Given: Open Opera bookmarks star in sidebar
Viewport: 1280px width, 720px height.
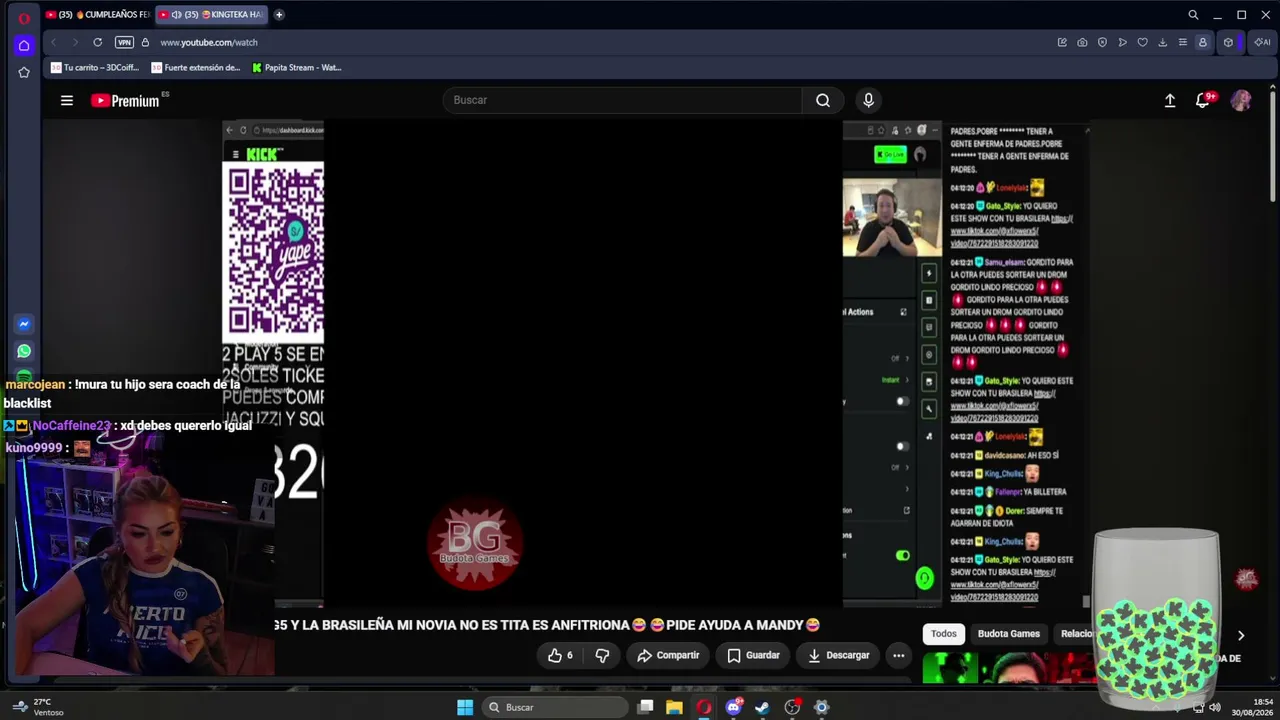Looking at the screenshot, I should [24, 72].
